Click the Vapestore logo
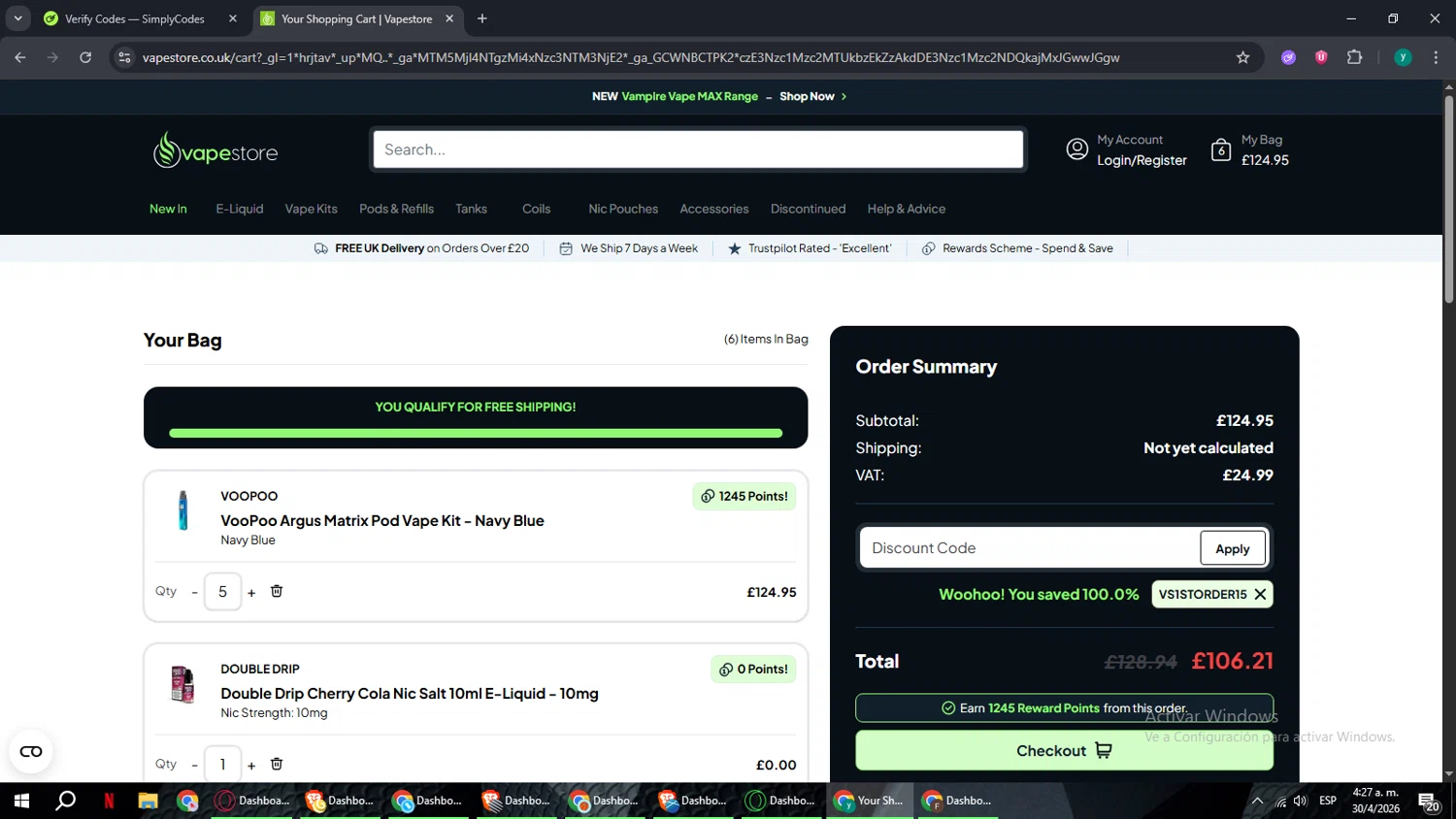 215,150
